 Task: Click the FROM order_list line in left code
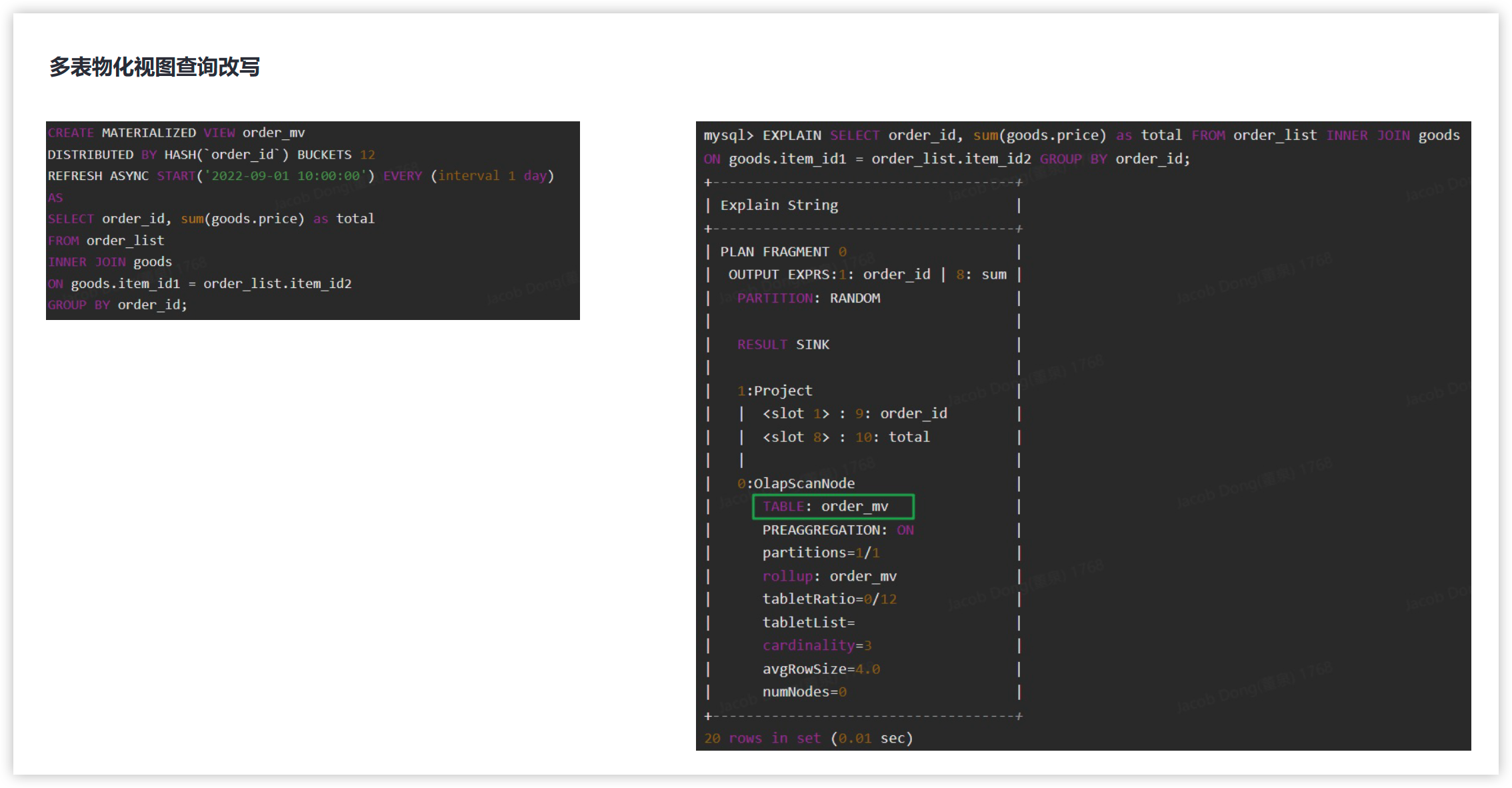(x=105, y=241)
